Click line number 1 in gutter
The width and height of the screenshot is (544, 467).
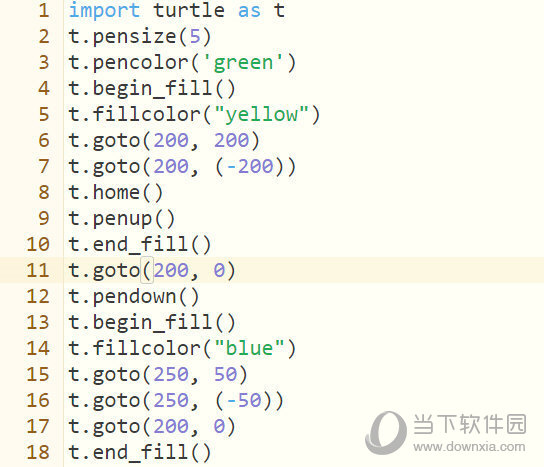(44, 10)
